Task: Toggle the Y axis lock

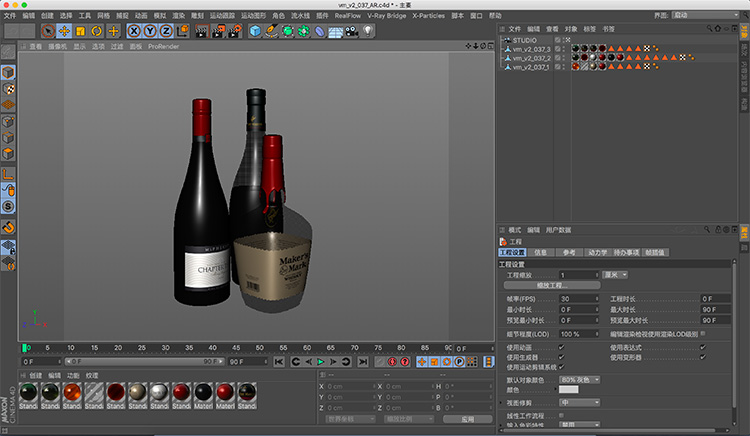Action: 150,31
